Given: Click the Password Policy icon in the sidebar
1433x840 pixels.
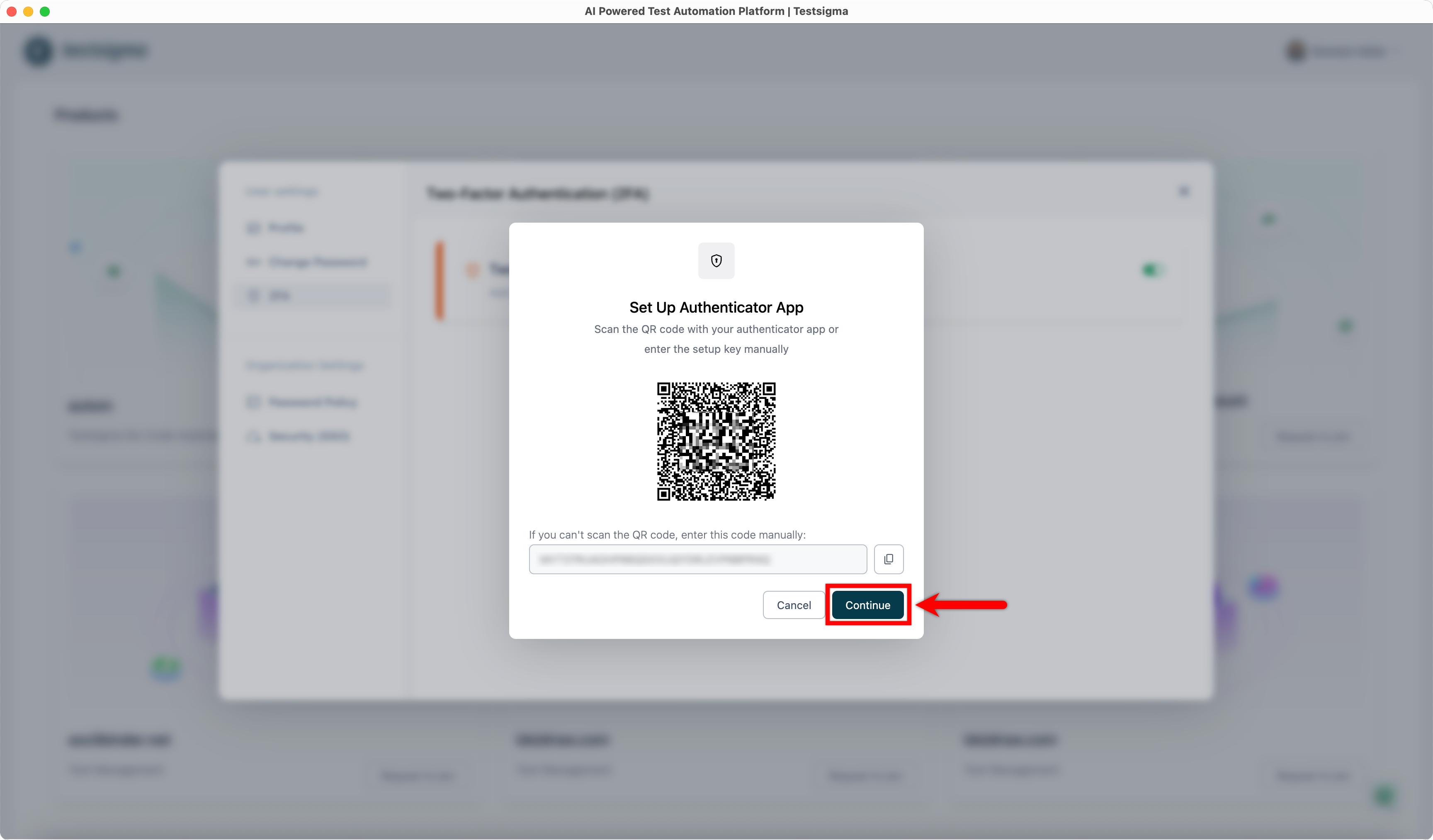Looking at the screenshot, I should (254, 402).
